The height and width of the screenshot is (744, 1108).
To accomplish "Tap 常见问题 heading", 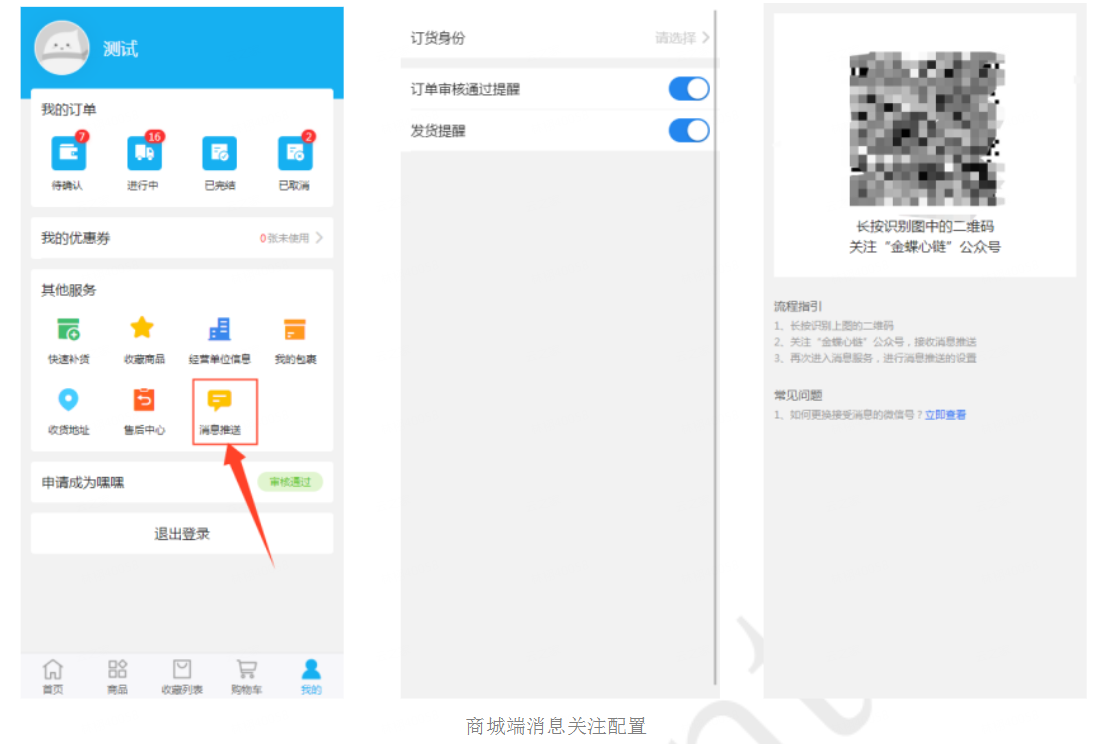I will (x=798, y=395).
